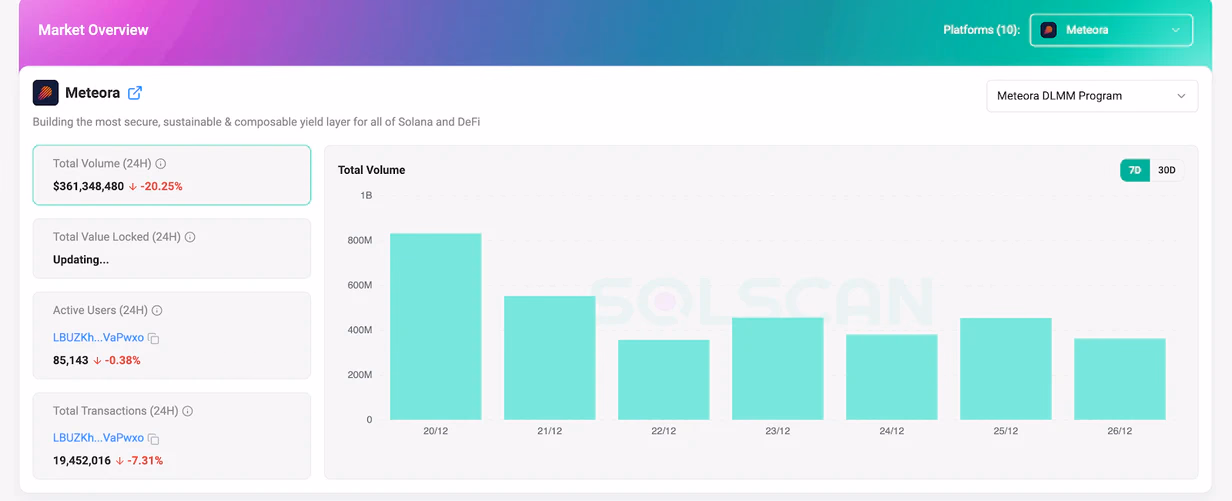This screenshot has width=1232, height=501.
Task: Open LBUZKh...VaPwxo link under Total Transactions
Action: [98, 438]
